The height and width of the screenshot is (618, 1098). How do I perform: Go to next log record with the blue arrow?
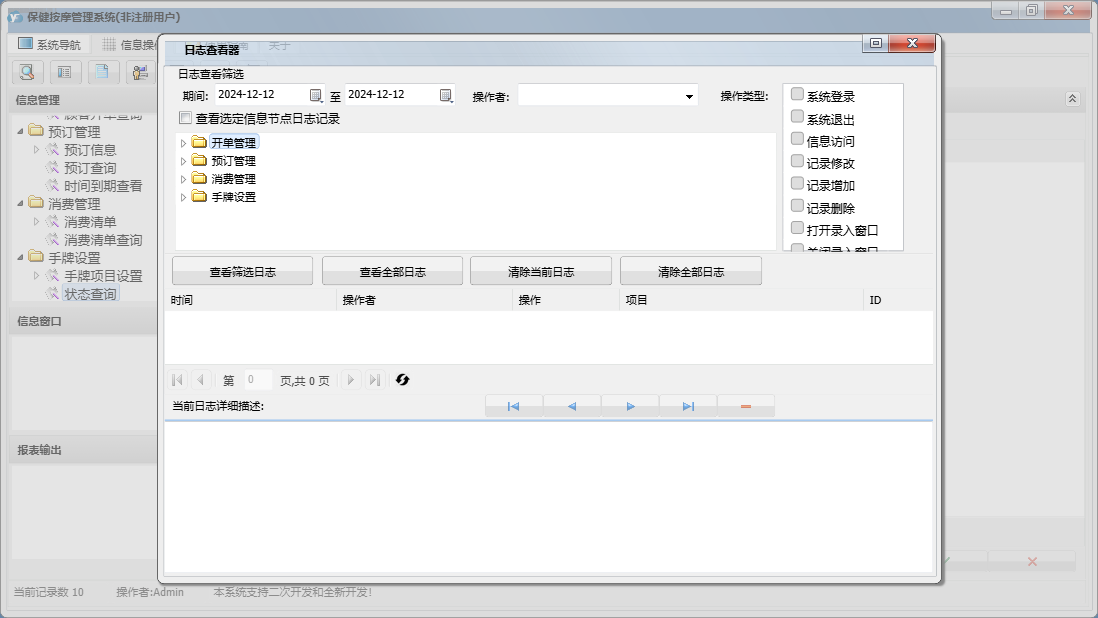coord(630,406)
